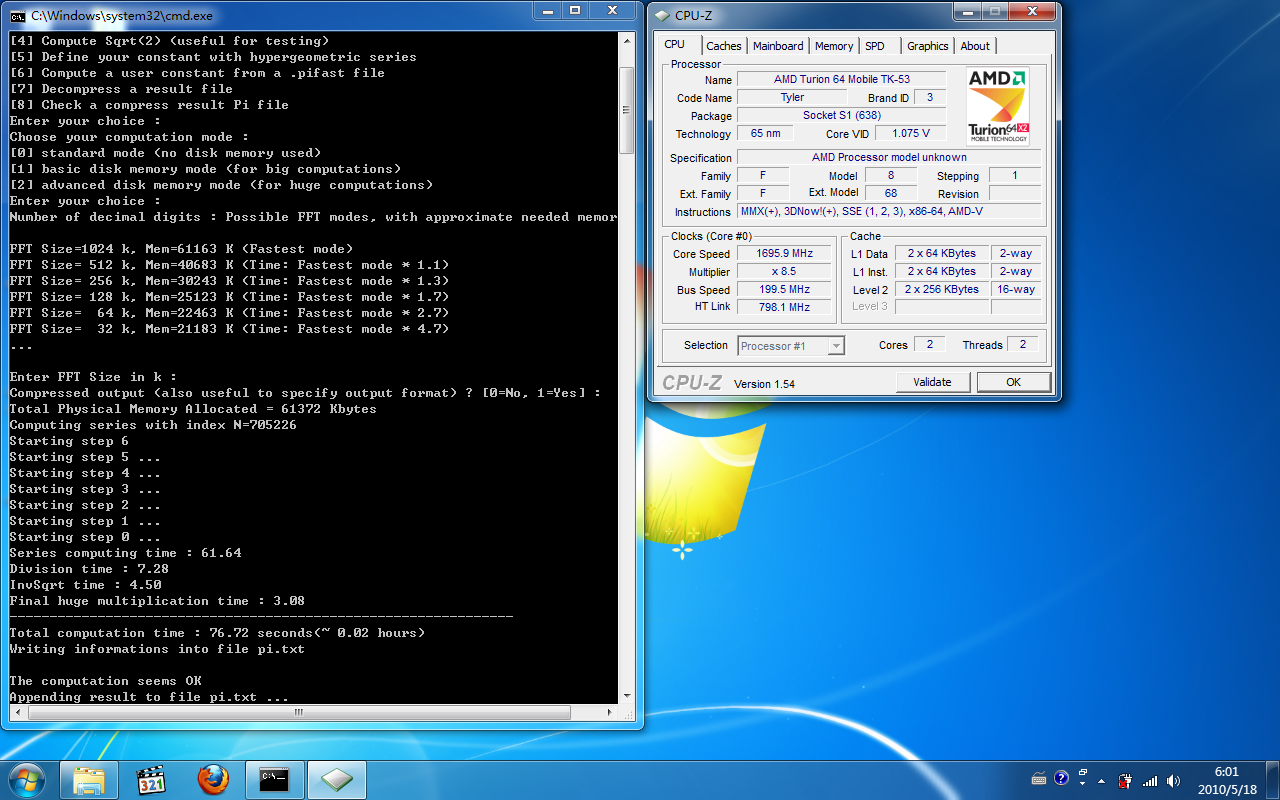Image resolution: width=1280 pixels, height=800 pixels.
Task: Switch to the cmd.exe taskbar button
Action: 274,780
